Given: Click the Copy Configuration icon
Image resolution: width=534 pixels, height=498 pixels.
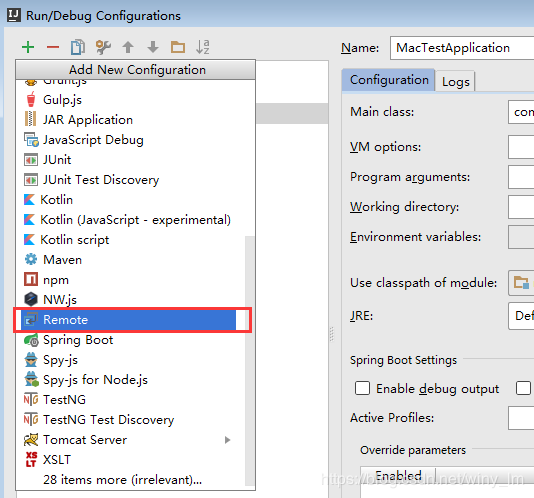Looking at the screenshot, I should [x=78, y=47].
